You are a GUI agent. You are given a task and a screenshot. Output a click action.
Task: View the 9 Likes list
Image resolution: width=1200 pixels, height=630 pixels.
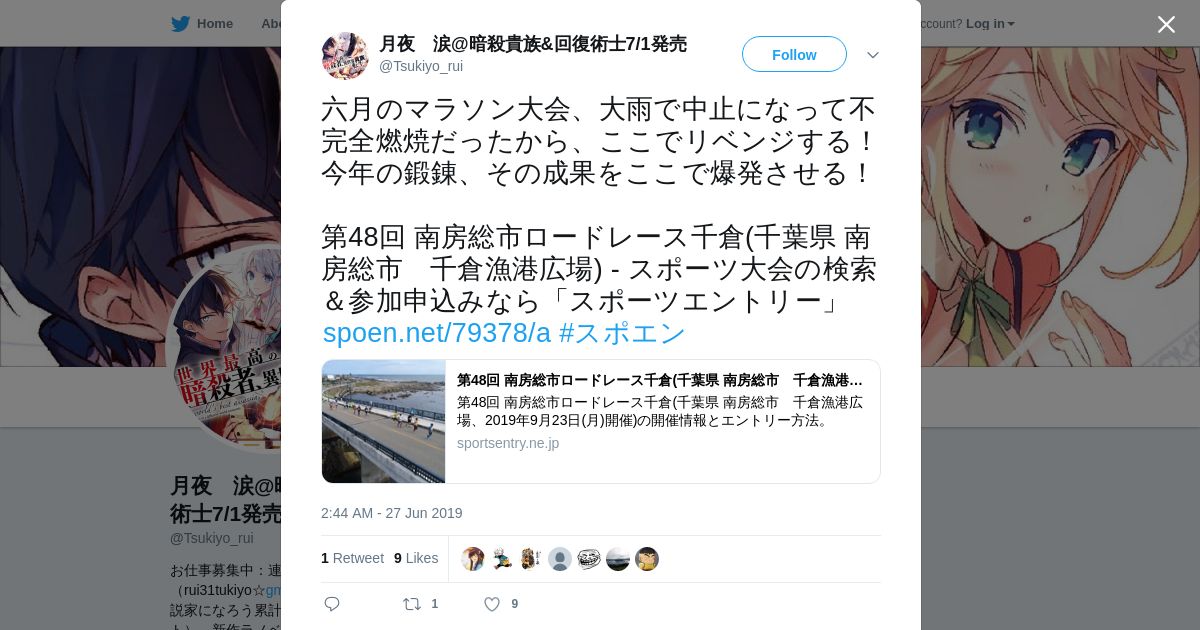(x=416, y=558)
